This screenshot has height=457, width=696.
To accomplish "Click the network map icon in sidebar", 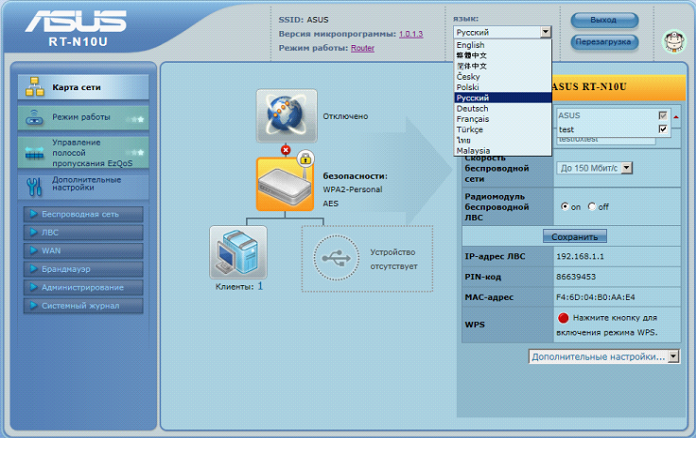I will click(34, 87).
